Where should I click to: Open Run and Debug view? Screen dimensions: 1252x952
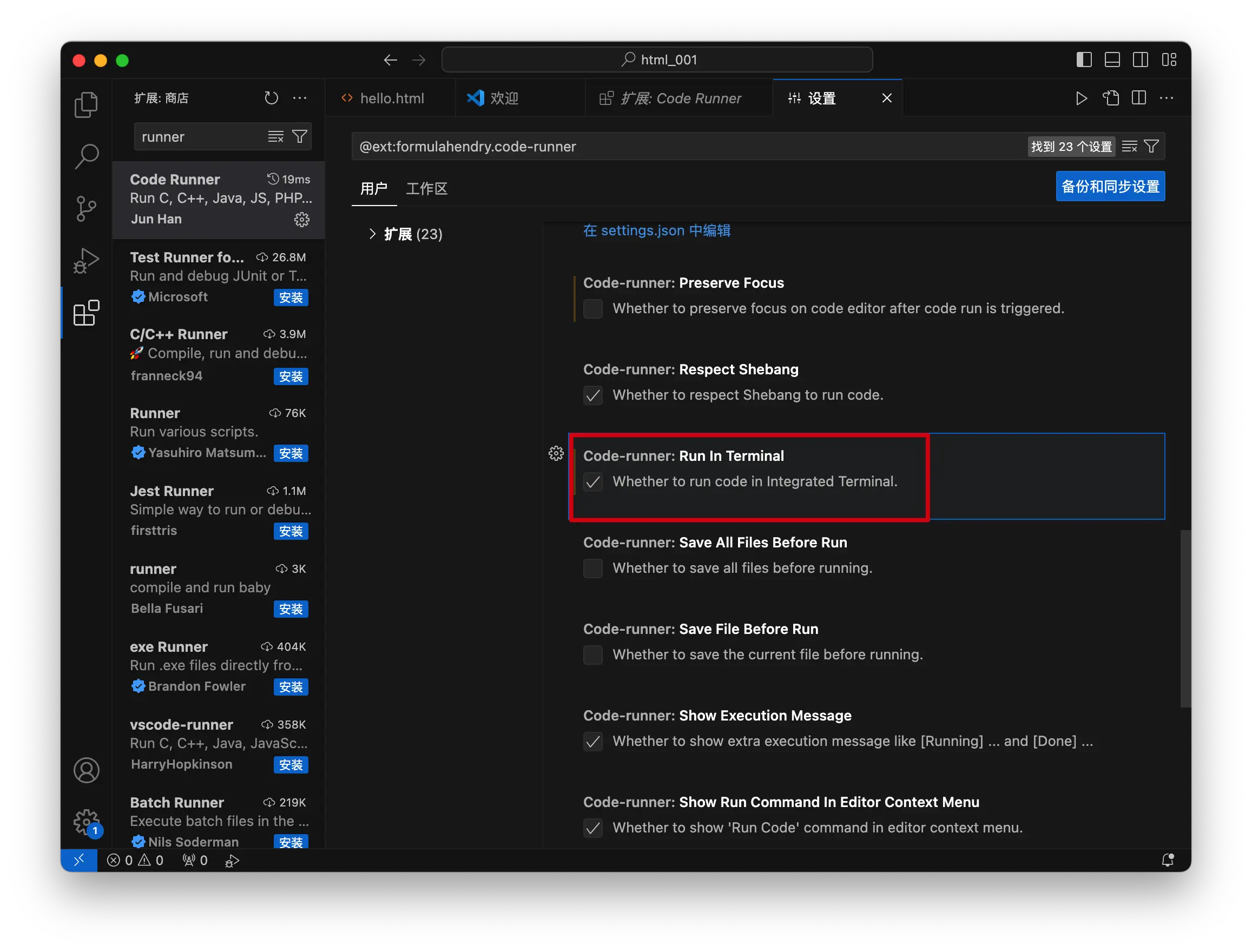(x=86, y=261)
